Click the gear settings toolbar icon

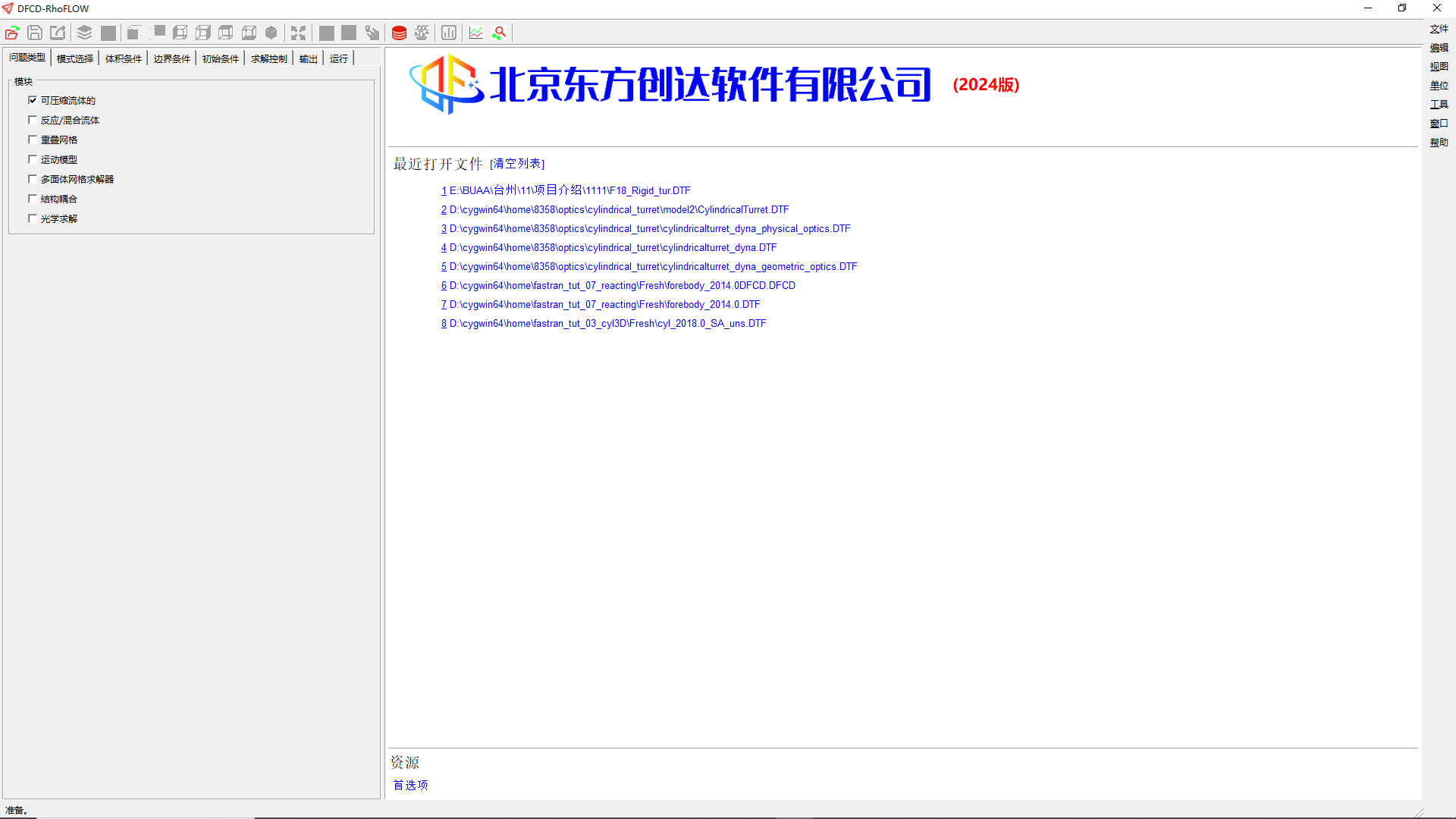pos(422,33)
